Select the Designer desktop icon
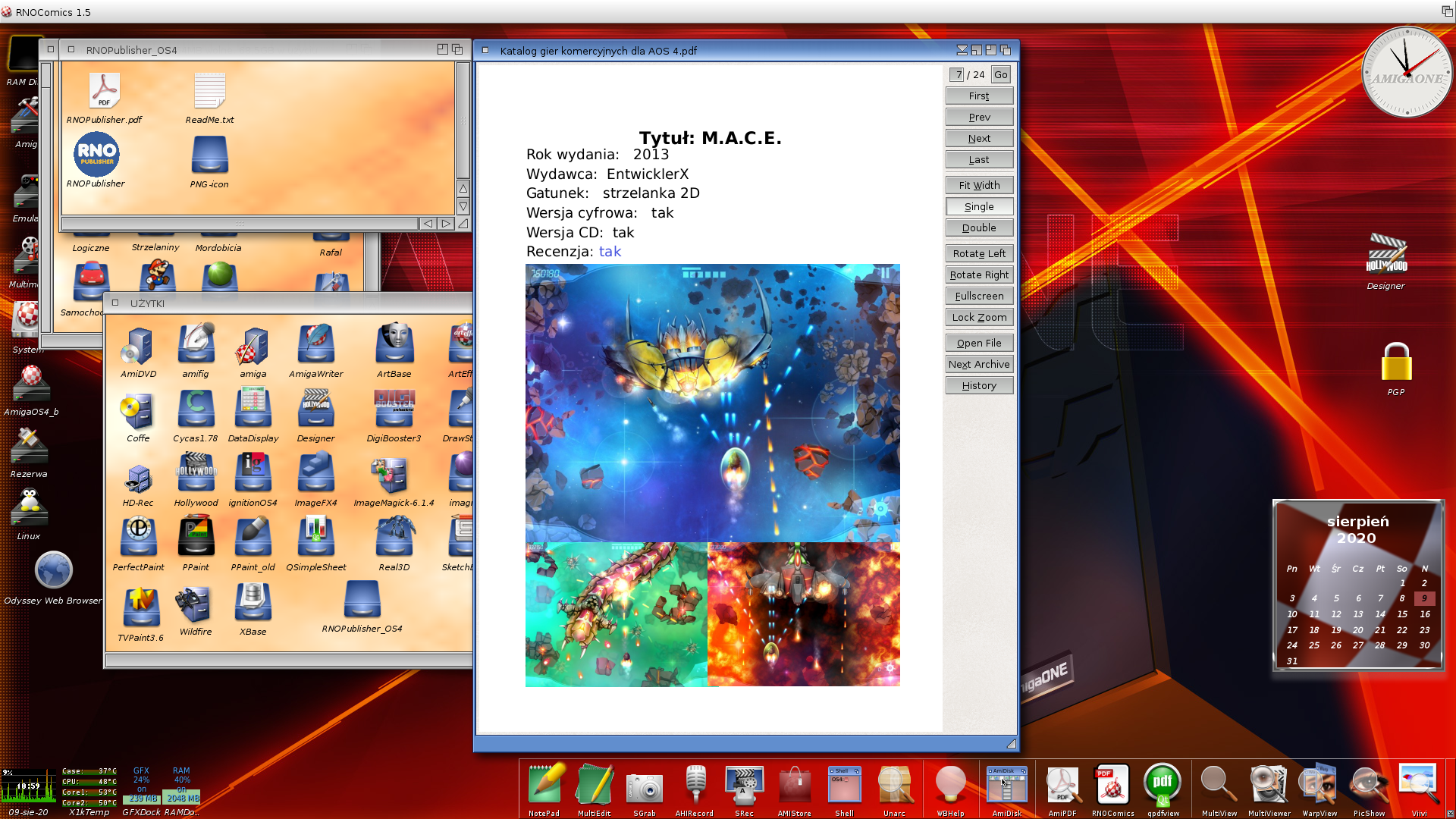1456x819 pixels. (x=1386, y=255)
